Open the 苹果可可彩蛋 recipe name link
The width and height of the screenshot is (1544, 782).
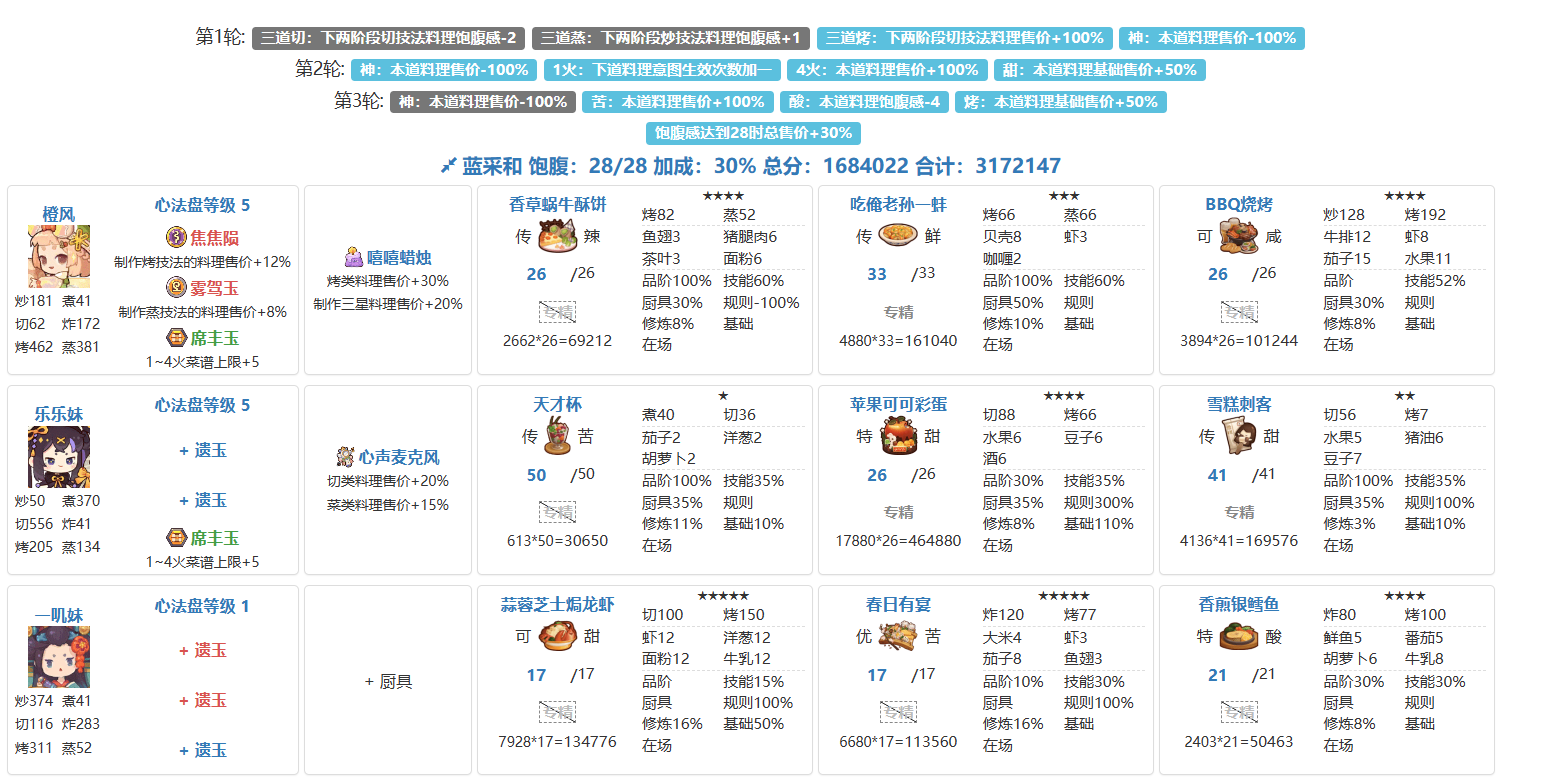[898, 405]
